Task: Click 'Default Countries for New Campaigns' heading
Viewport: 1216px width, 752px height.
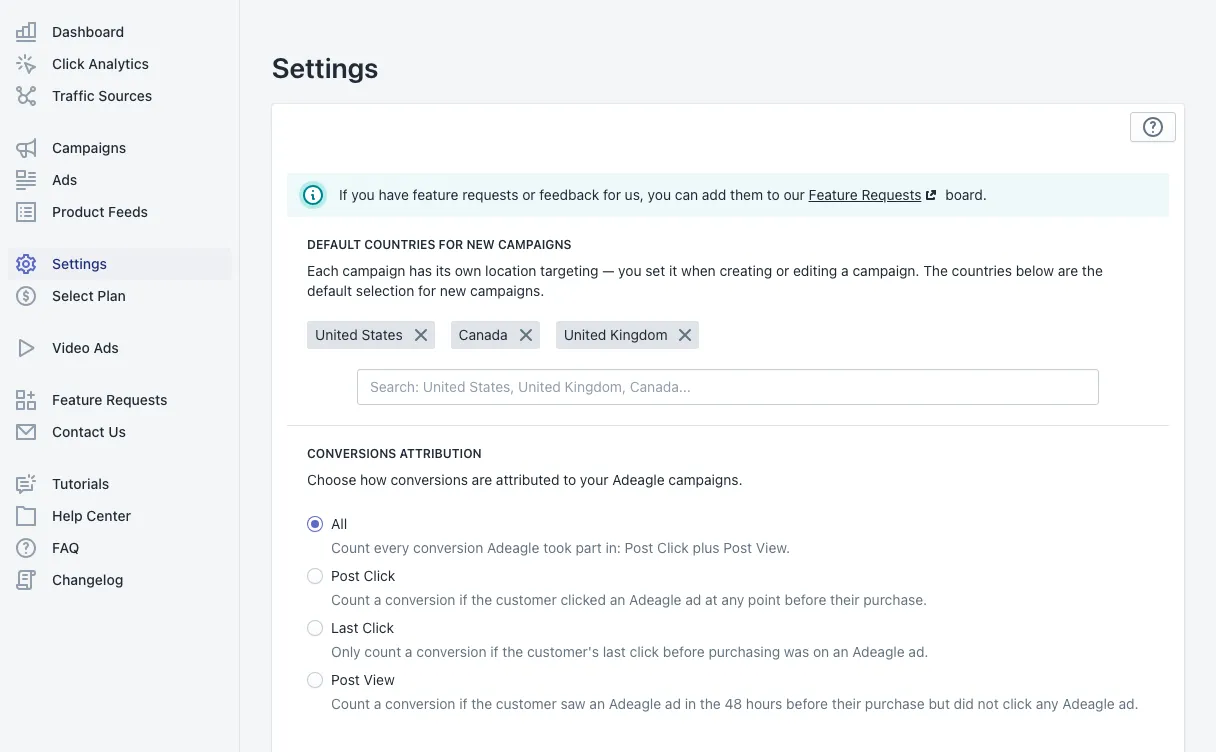Action: (x=439, y=244)
